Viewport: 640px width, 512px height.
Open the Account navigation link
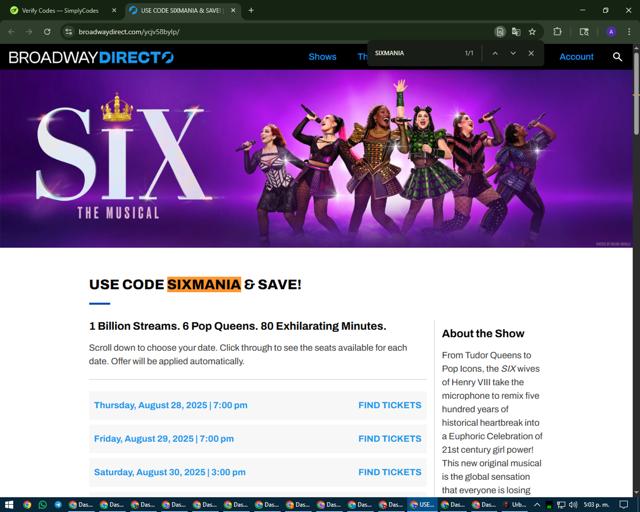click(576, 57)
